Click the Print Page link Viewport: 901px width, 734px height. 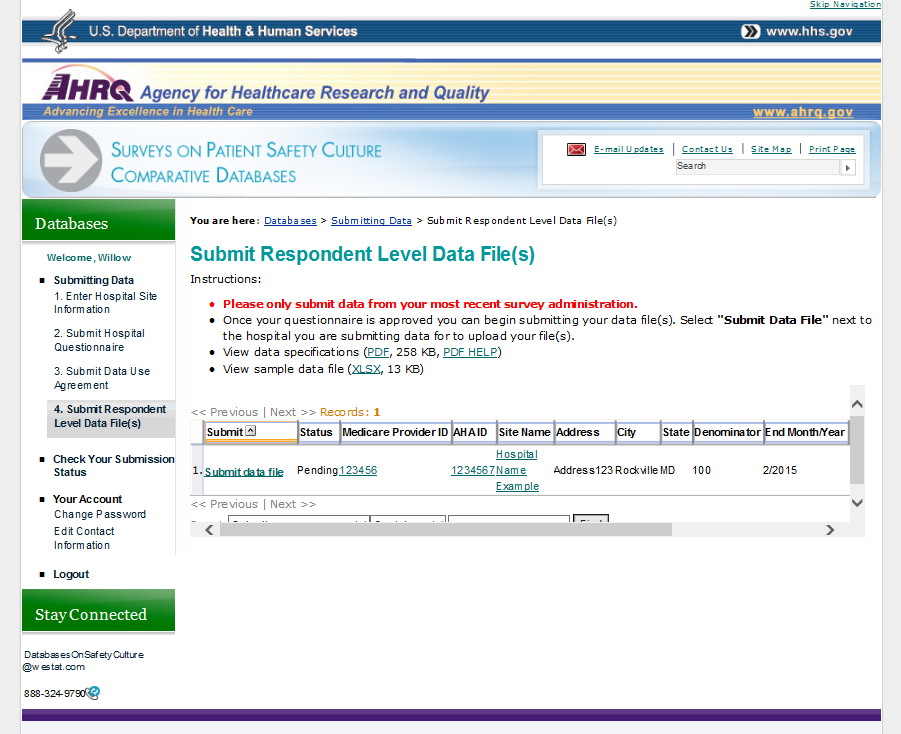coord(831,149)
